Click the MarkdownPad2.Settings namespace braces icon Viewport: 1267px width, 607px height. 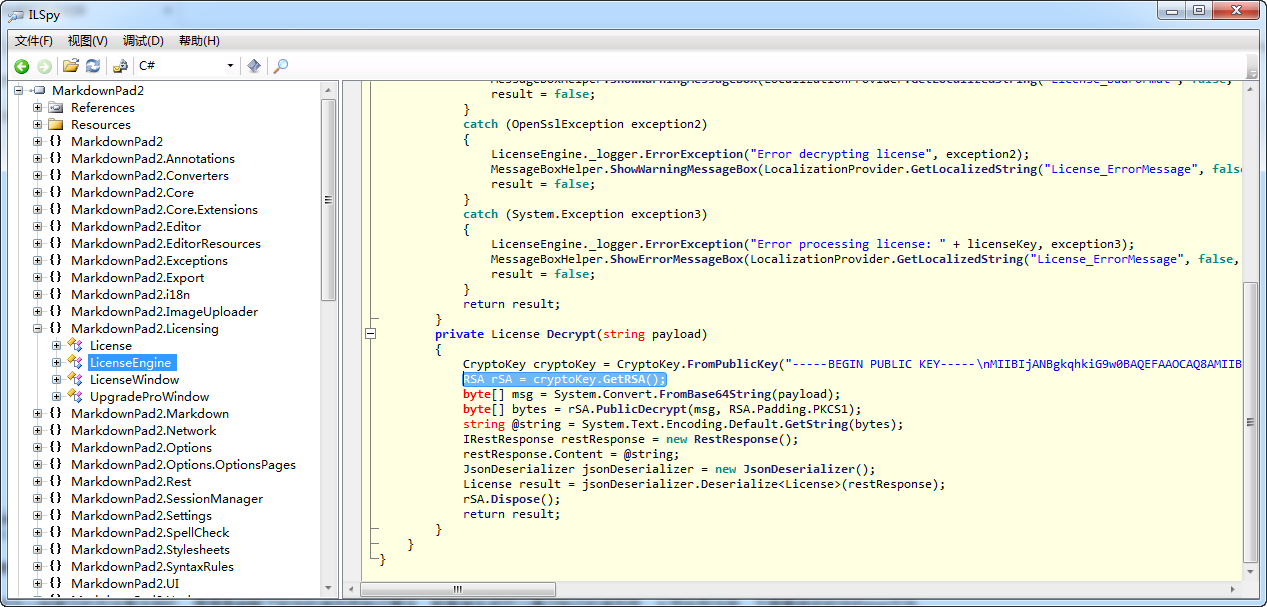(x=57, y=515)
